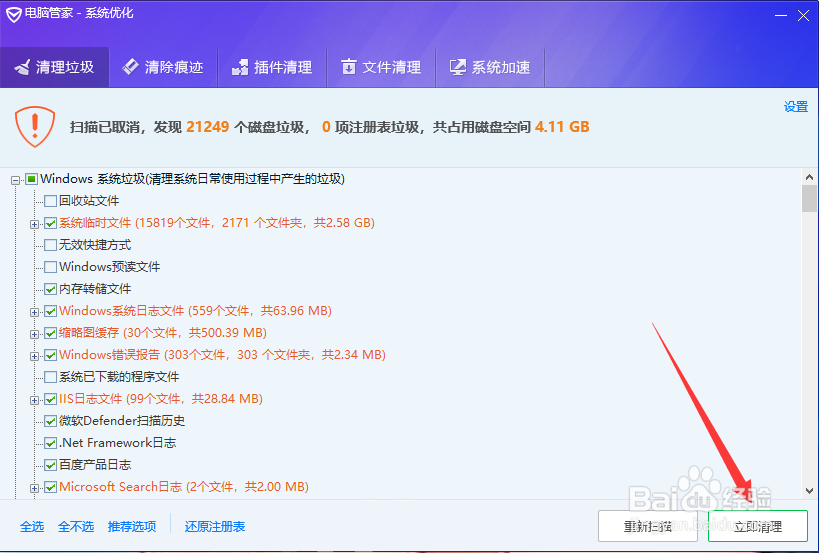Screen dimensions: 819x553
Task: Open the 设置 link
Action: click(x=796, y=107)
